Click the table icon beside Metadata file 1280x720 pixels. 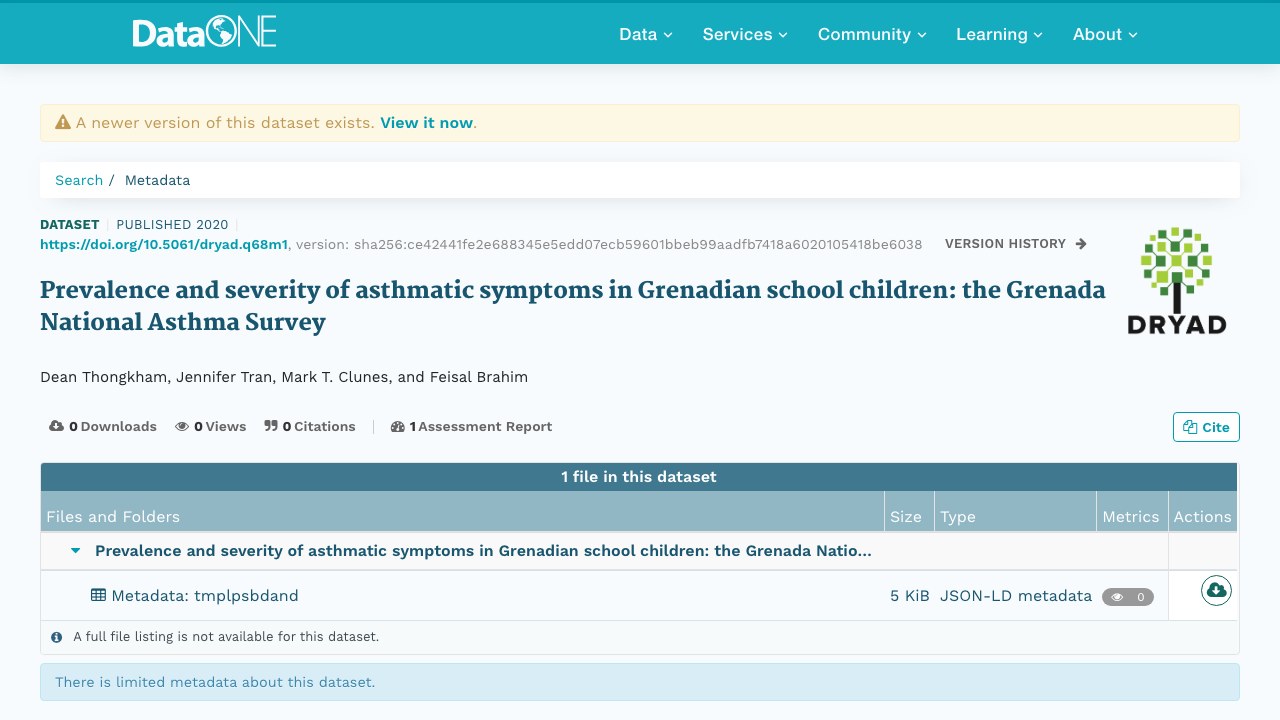[x=98, y=595]
